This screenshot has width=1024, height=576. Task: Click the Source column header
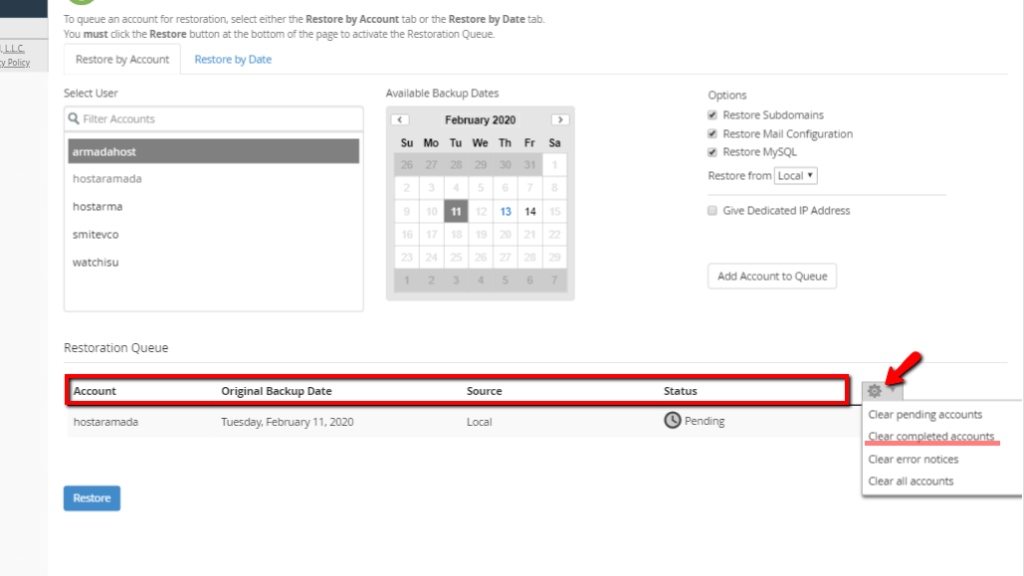point(484,391)
